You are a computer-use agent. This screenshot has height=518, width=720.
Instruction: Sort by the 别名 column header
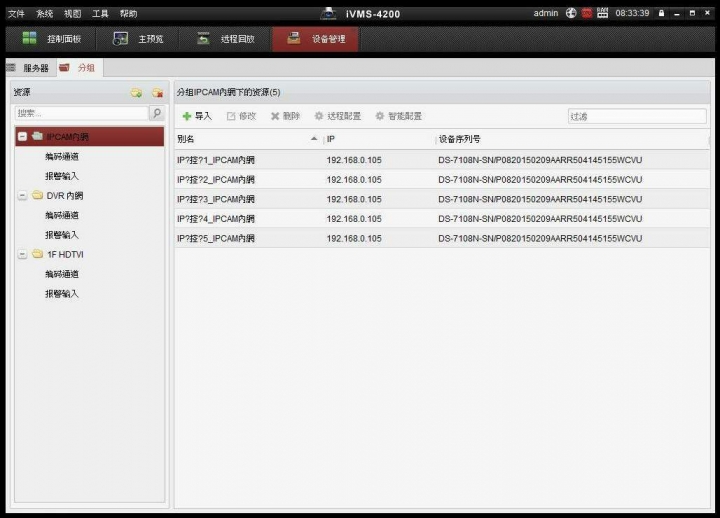(x=248, y=139)
